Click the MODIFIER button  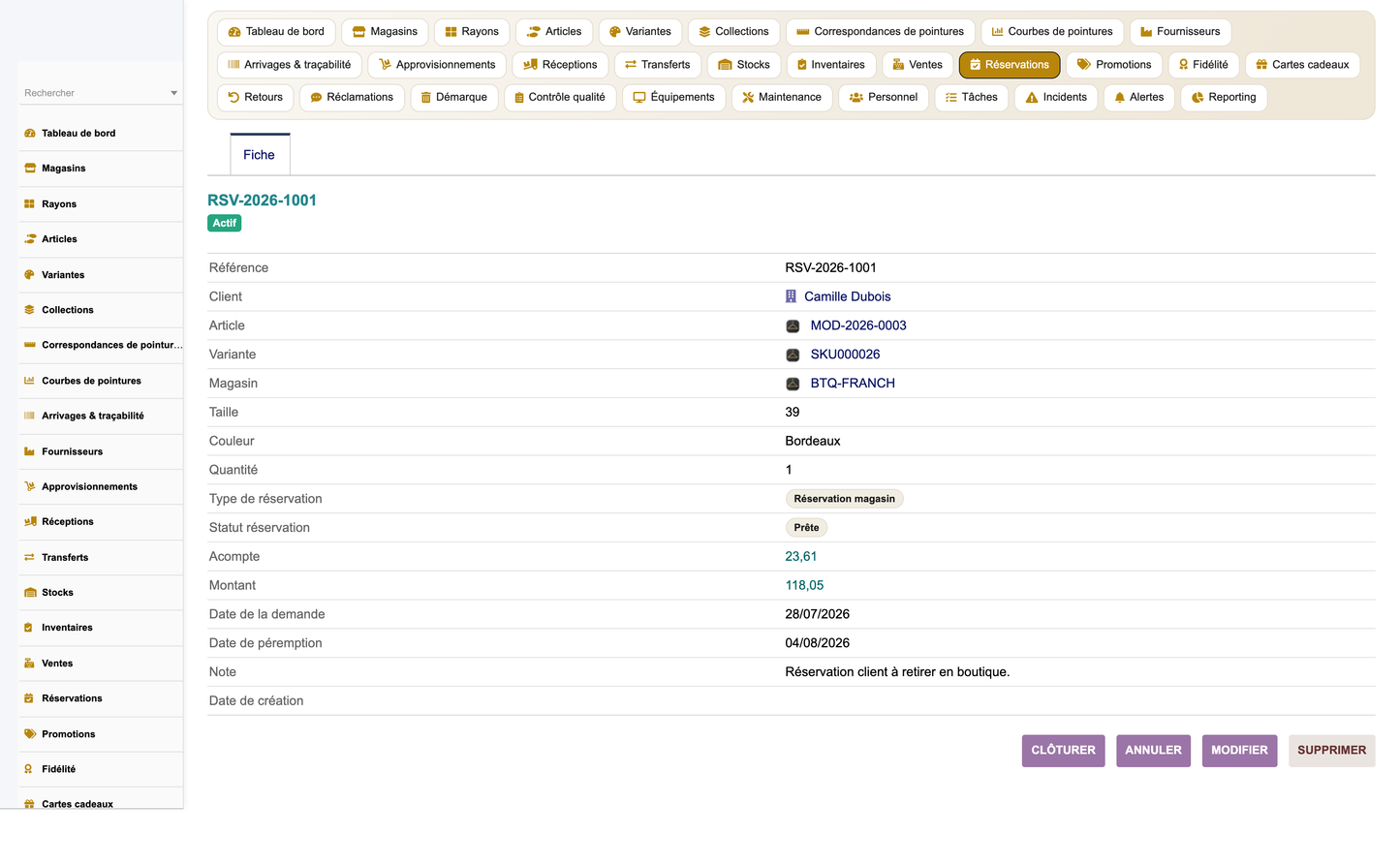[x=1239, y=751]
